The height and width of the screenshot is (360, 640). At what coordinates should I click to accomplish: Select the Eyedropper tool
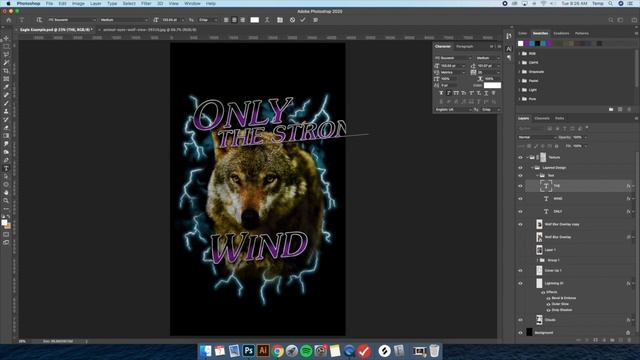[6, 87]
